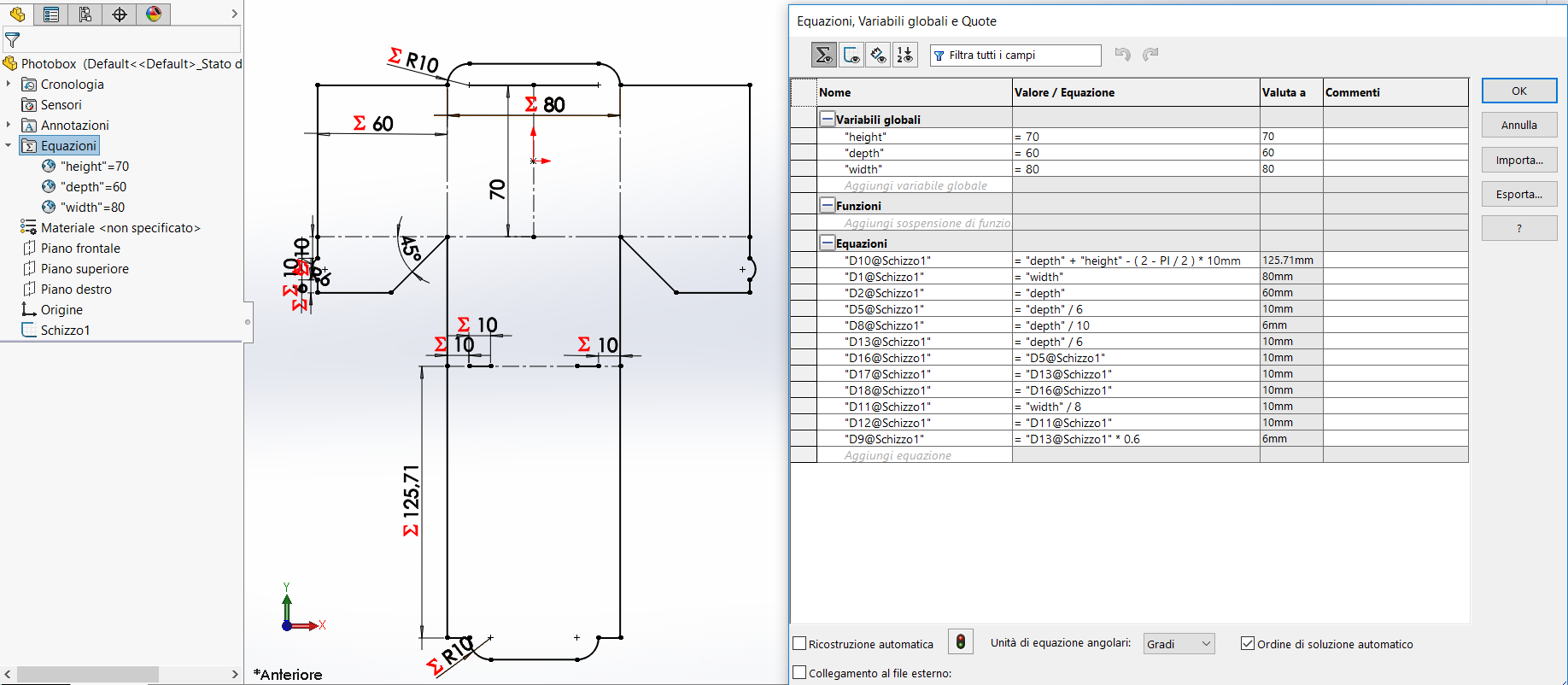This screenshot has width=1568, height=685.
Task: Expand the manager tabs chevron arrow
Action: tap(234, 14)
